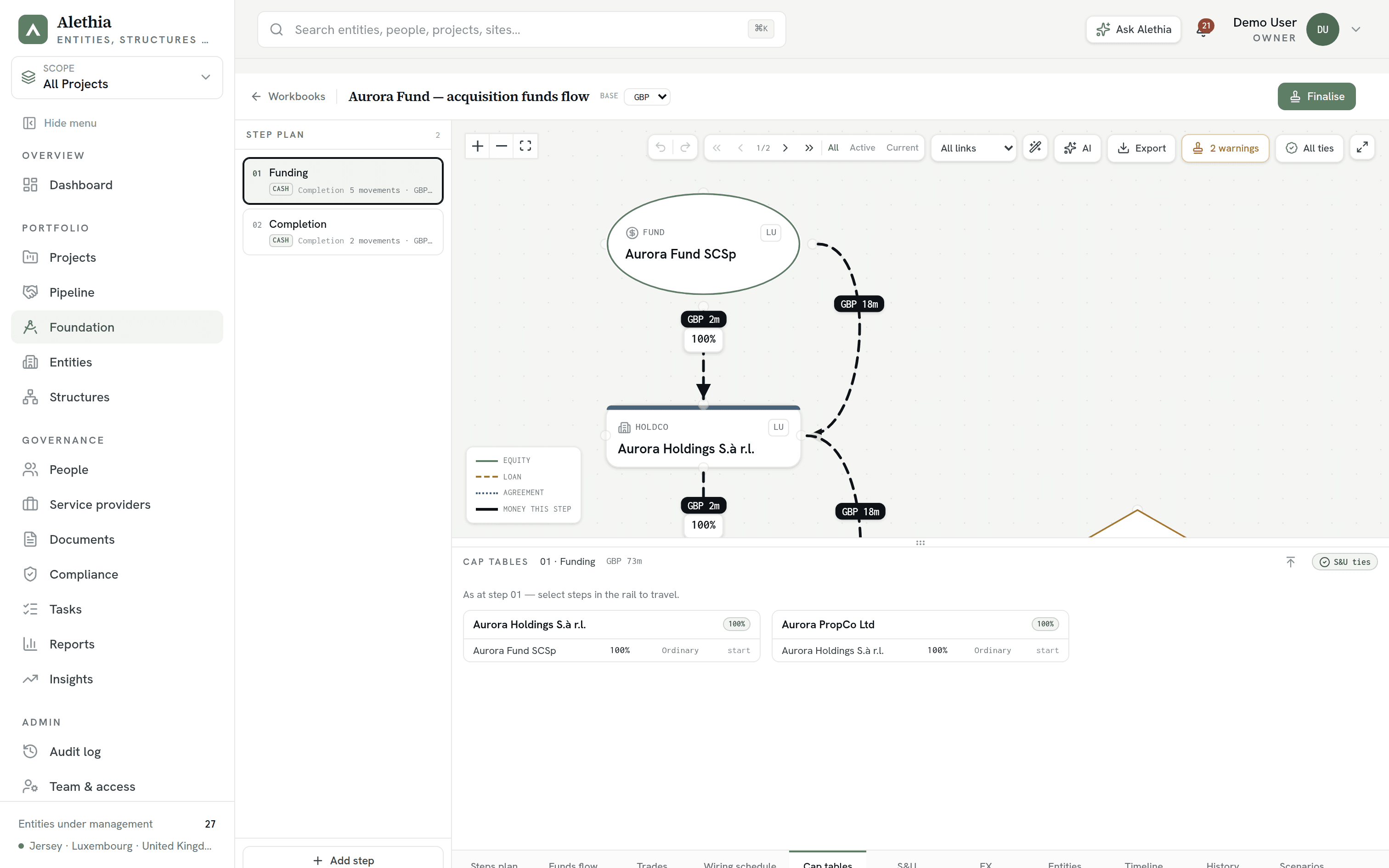1389x868 pixels.
Task: Expand the All Projects scope selector
Action: coord(117,77)
